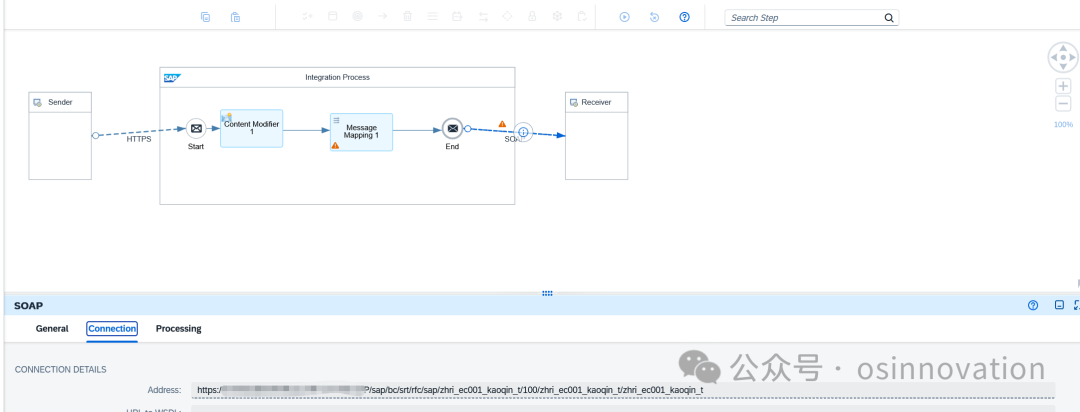Select the Message Mapping 1 step

tap(362, 132)
